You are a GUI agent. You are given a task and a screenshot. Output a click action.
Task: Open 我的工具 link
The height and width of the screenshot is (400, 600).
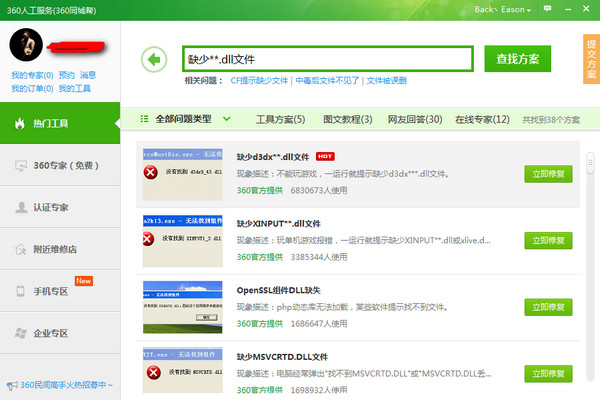(75, 88)
